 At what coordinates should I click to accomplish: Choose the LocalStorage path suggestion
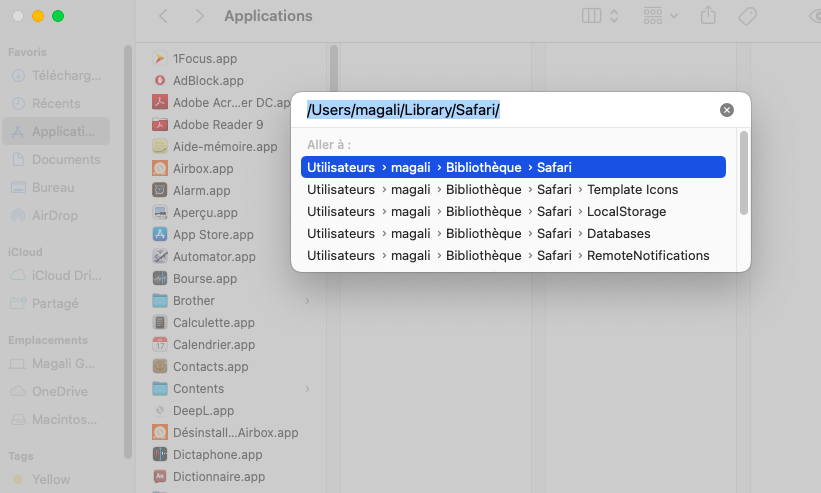pos(513,211)
